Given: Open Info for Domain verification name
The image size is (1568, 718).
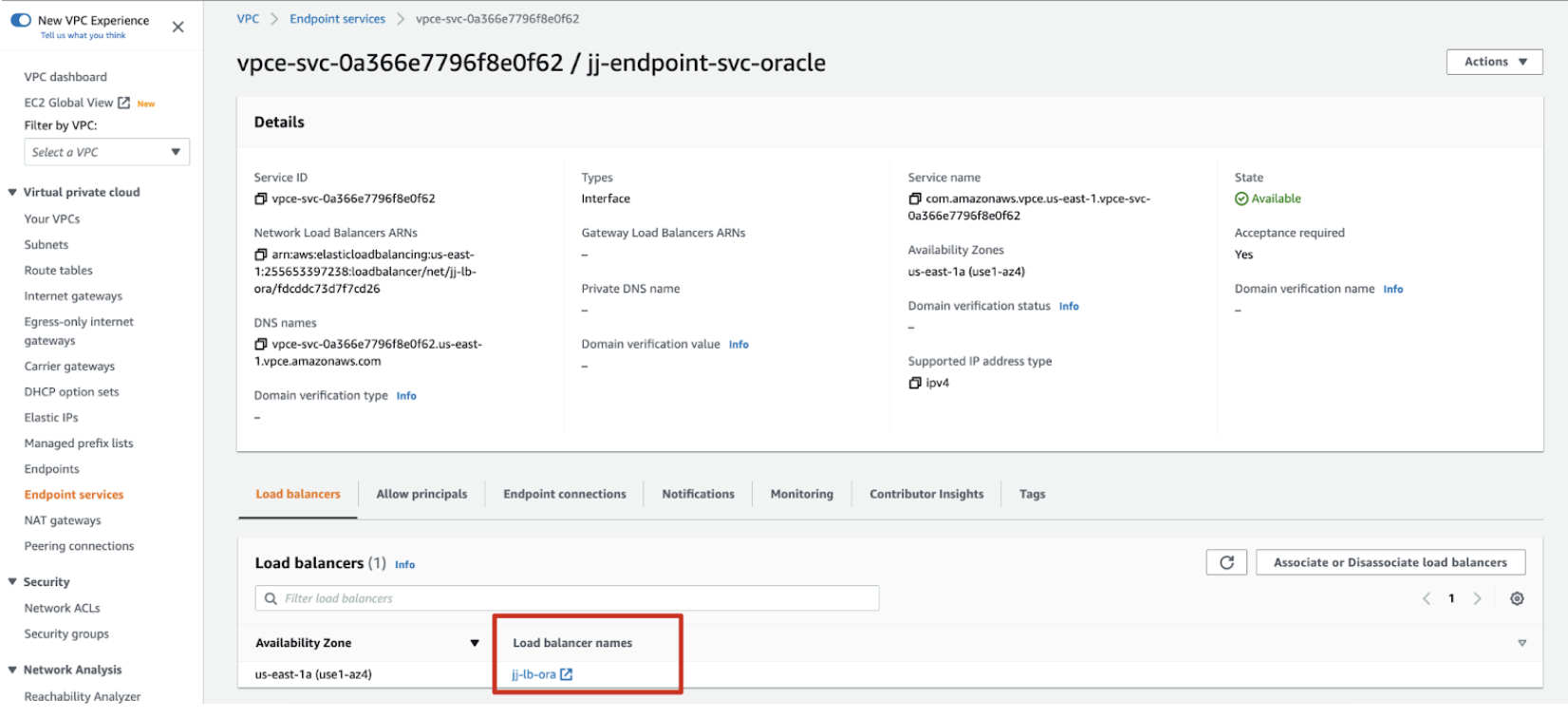Looking at the screenshot, I should click(x=1392, y=289).
